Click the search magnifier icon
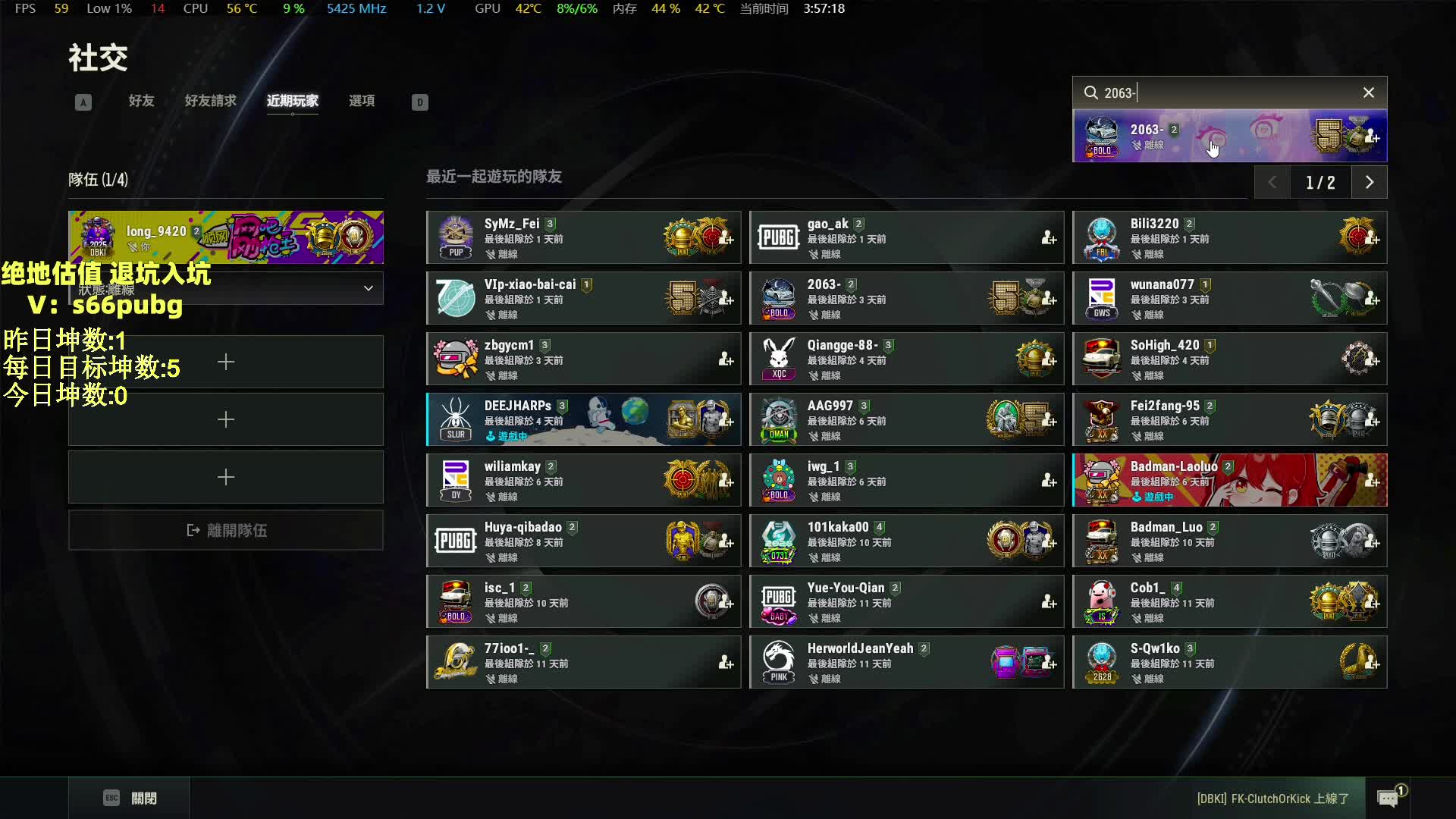The image size is (1456, 819). 1090,93
